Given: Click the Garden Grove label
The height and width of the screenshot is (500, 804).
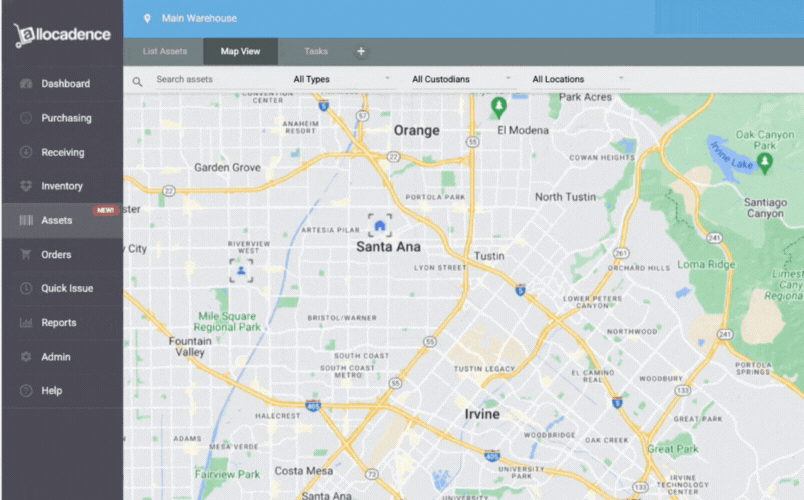Looking at the screenshot, I should pos(227,168).
